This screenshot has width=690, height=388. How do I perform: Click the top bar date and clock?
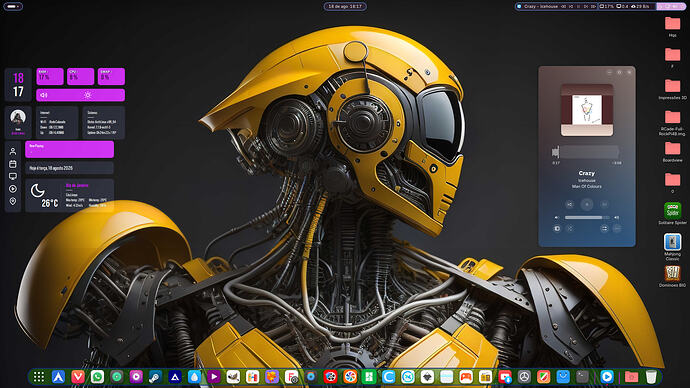pos(345,6)
